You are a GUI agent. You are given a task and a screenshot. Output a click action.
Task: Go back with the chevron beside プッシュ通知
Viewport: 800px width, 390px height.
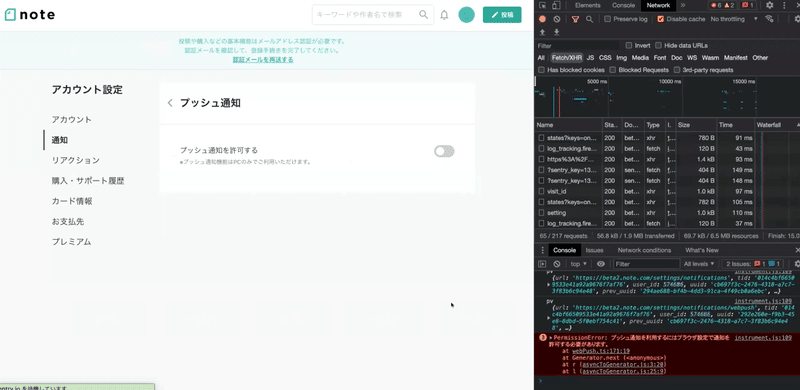170,103
